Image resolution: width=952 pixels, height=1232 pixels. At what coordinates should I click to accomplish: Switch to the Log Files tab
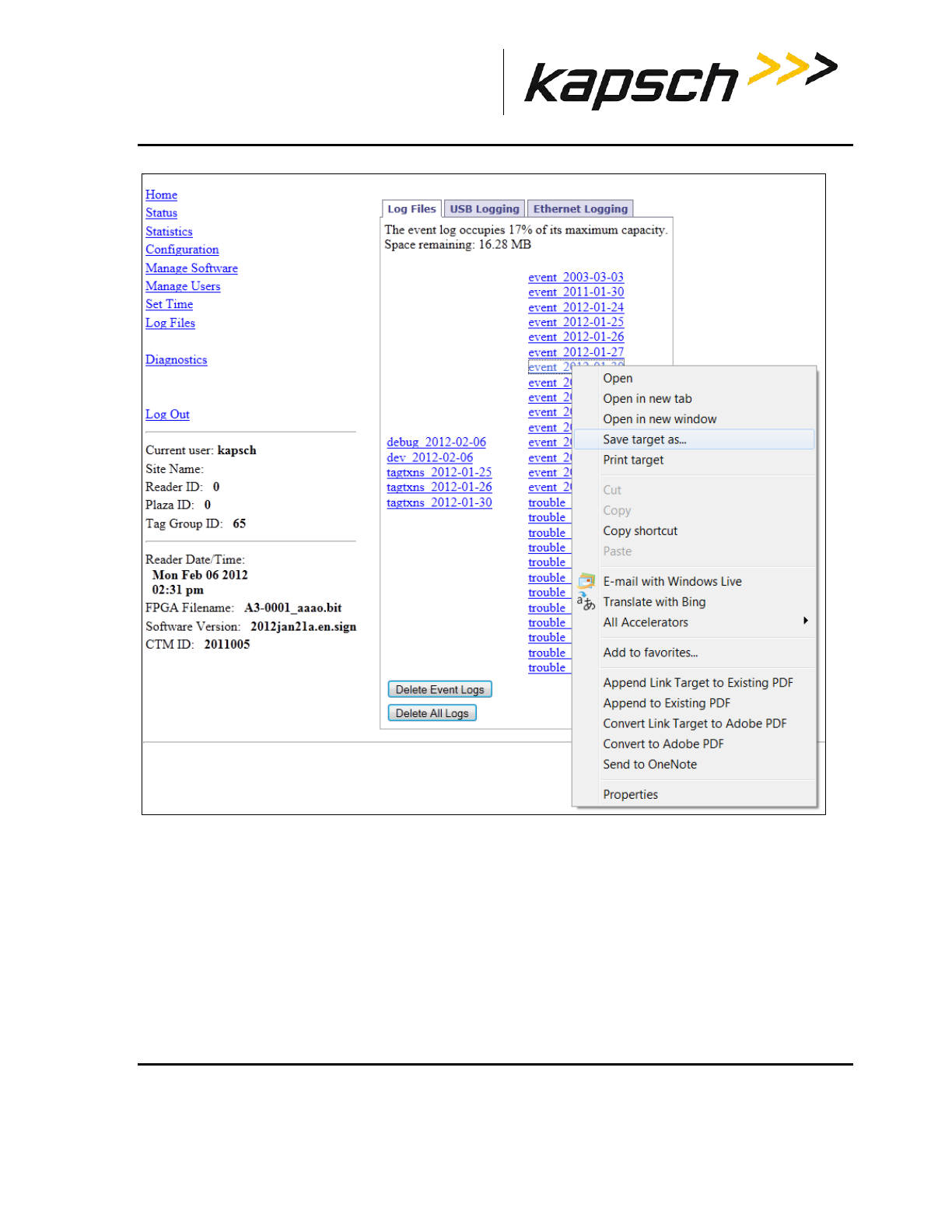411,208
